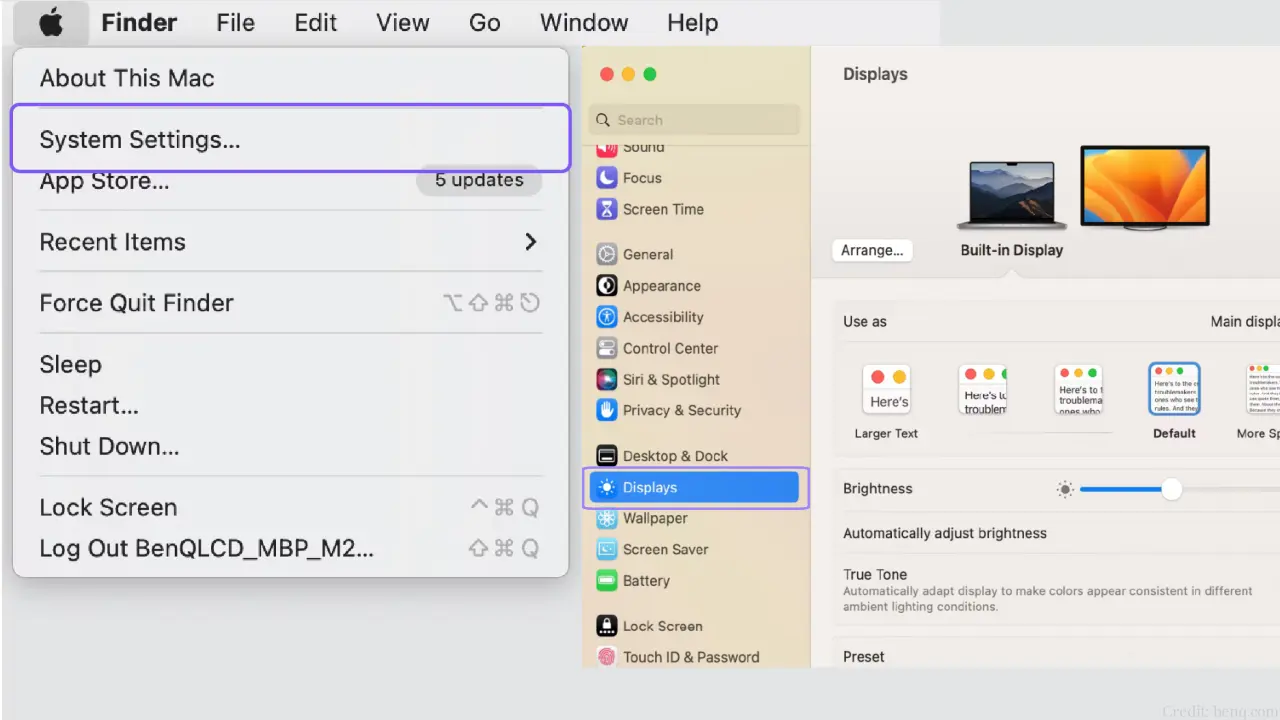The width and height of the screenshot is (1280, 720).
Task: Select the resolution thumbnail left of Default
Action: [x=1079, y=390]
